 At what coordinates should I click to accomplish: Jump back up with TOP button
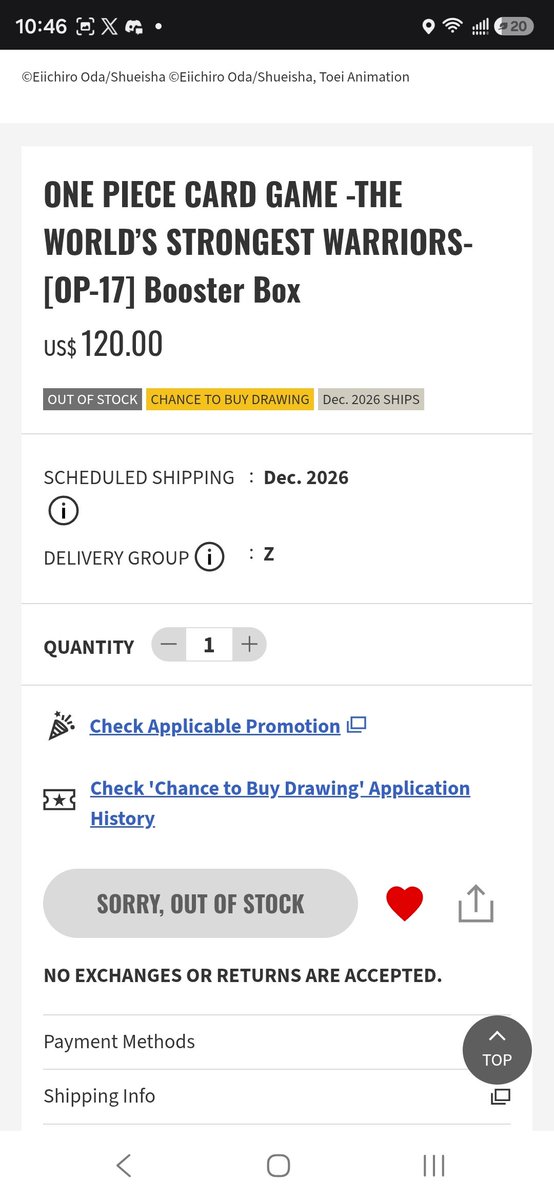click(x=497, y=1049)
